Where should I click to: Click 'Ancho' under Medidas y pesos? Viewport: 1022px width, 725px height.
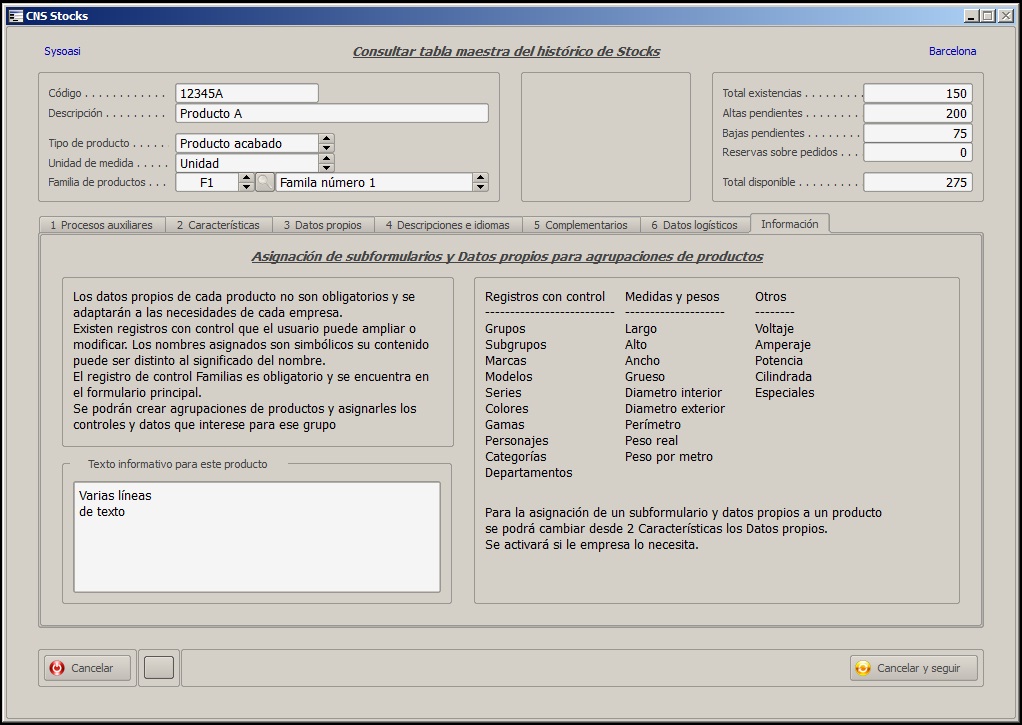642,361
